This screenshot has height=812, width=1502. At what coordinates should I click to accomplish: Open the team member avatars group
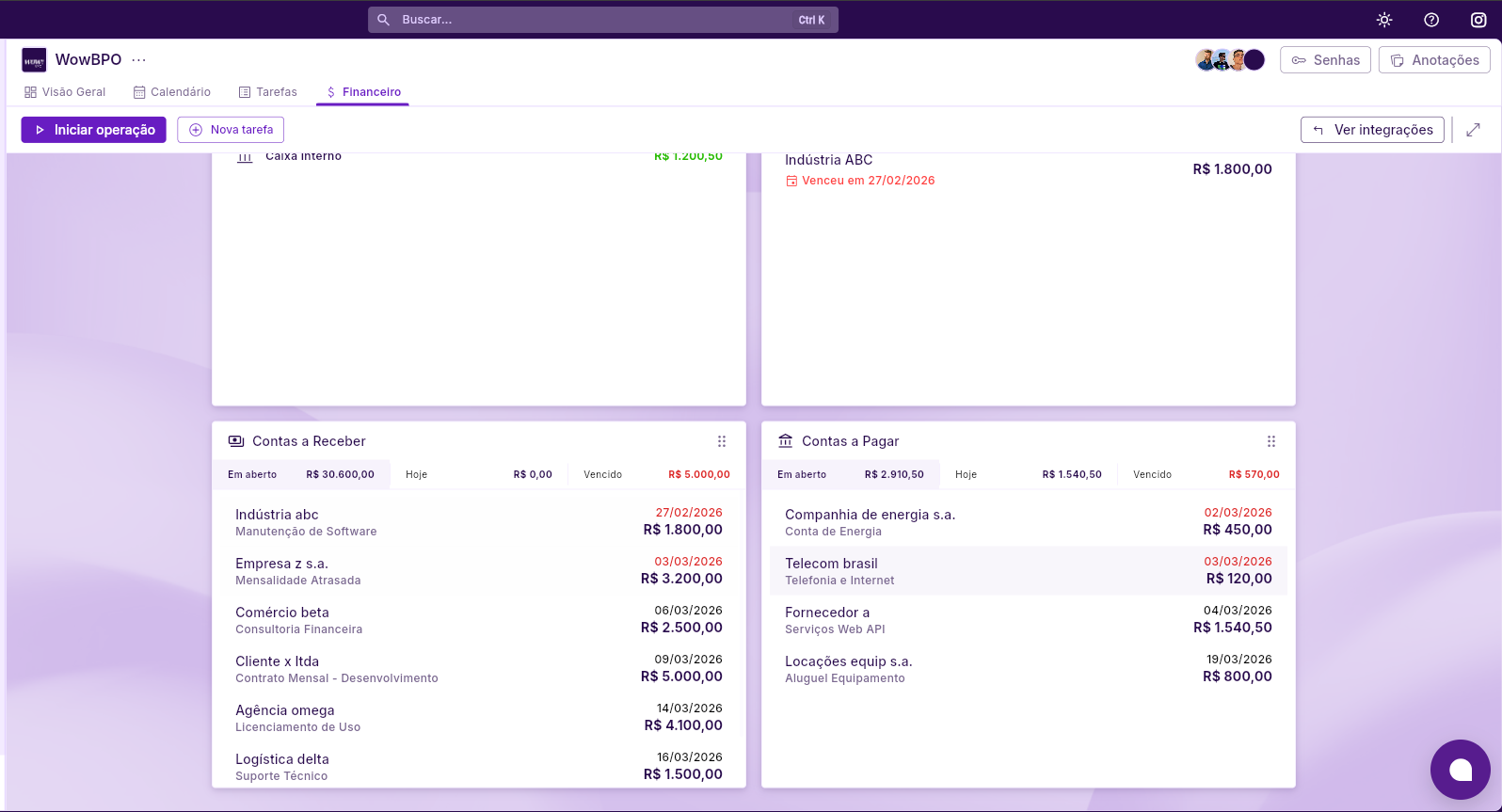(1230, 60)
